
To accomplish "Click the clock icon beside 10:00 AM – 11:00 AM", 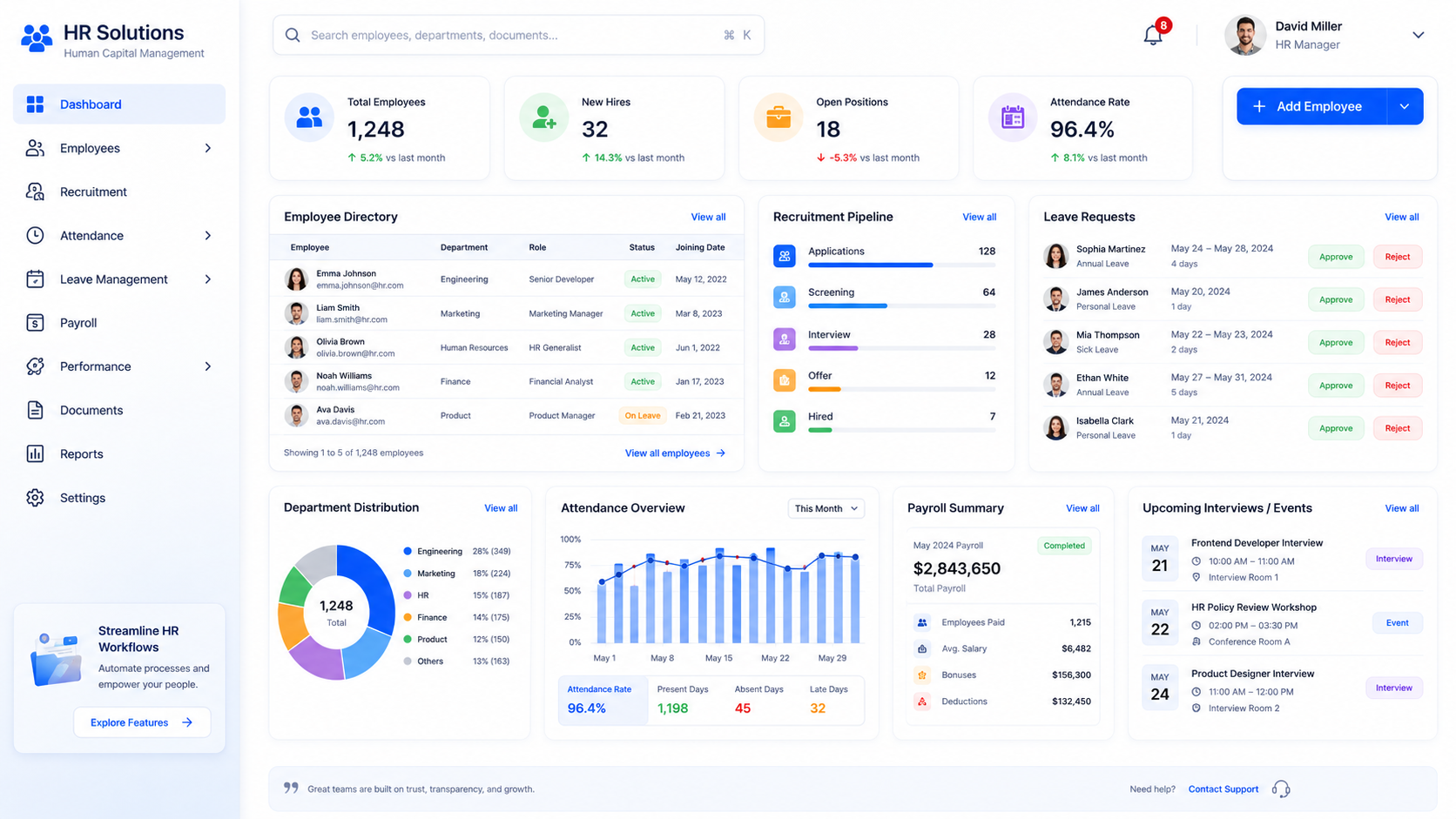I will pos(1196,561).
